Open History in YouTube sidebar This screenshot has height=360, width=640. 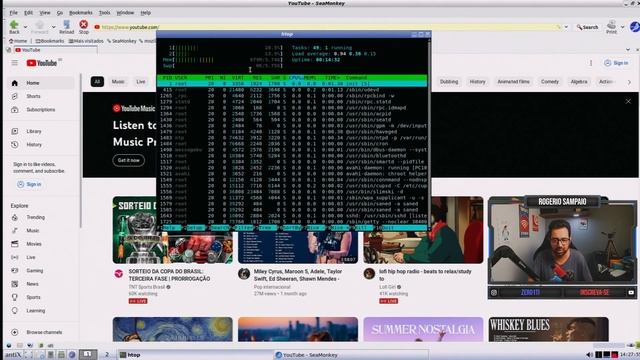pos(41,145)
